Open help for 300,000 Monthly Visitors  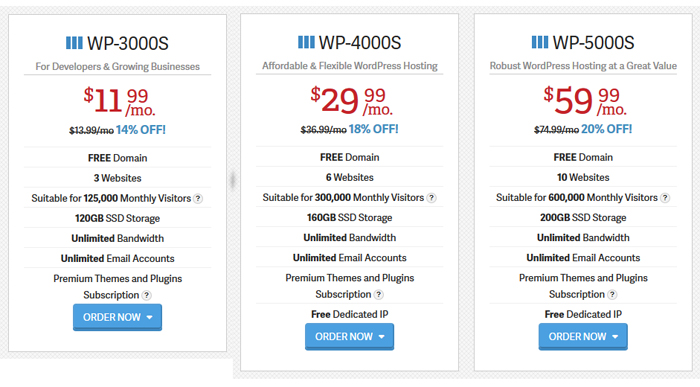[431, 198]
